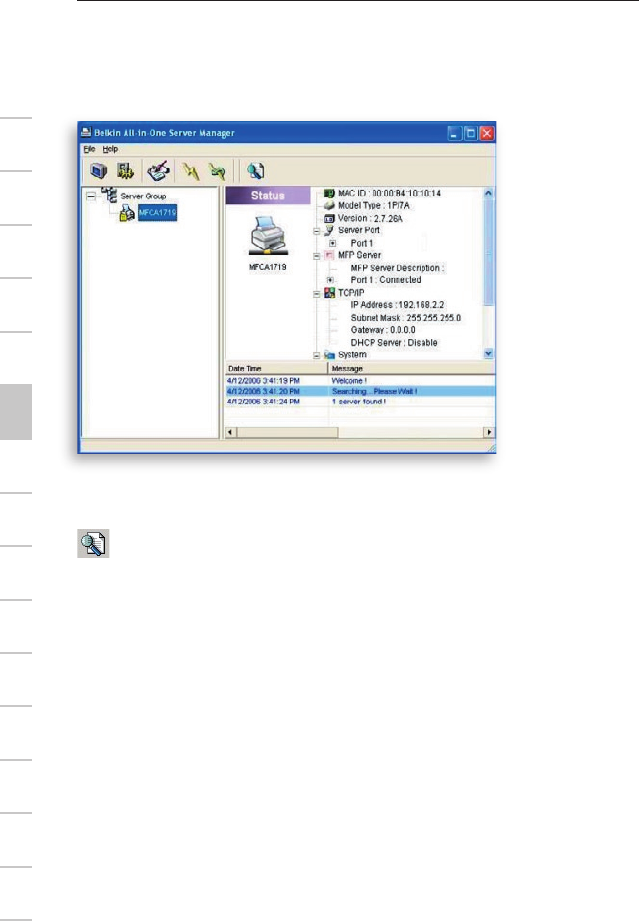This screenshot has width=639, height=921.
Task: Maximize the Server Manager window
Action: point(470,134)
